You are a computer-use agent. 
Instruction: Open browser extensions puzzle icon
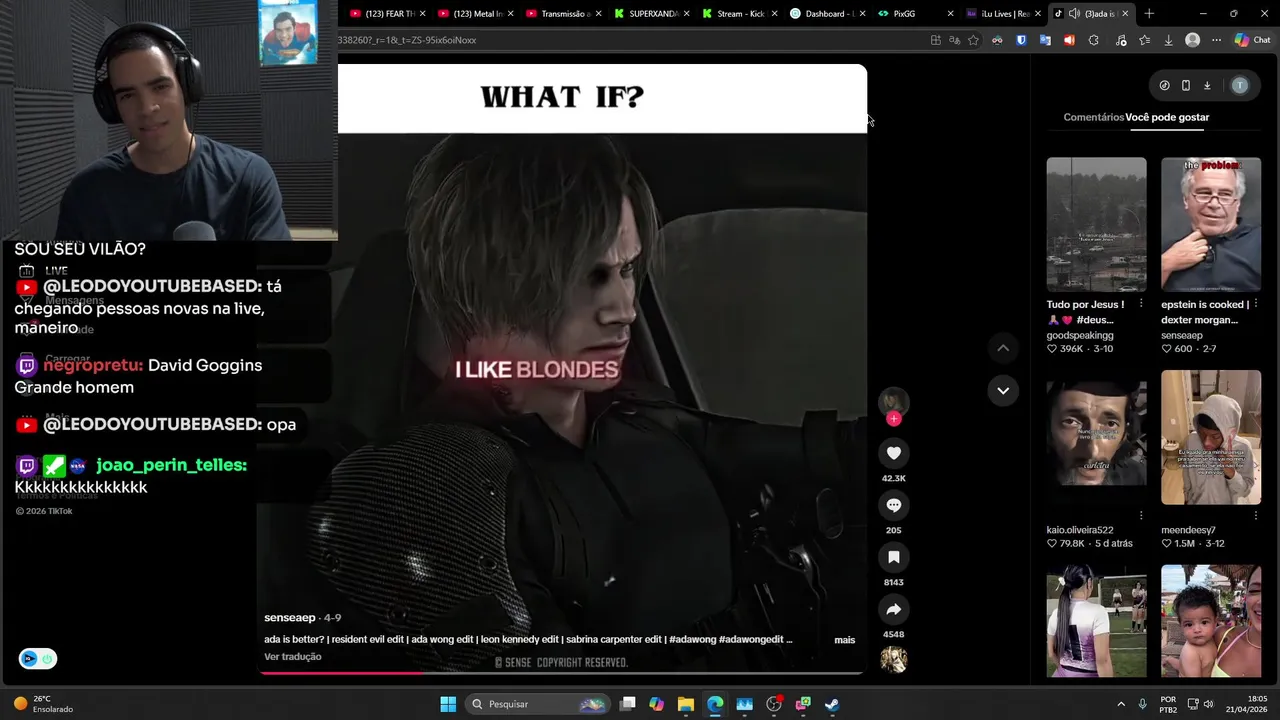click(1093, 40)
